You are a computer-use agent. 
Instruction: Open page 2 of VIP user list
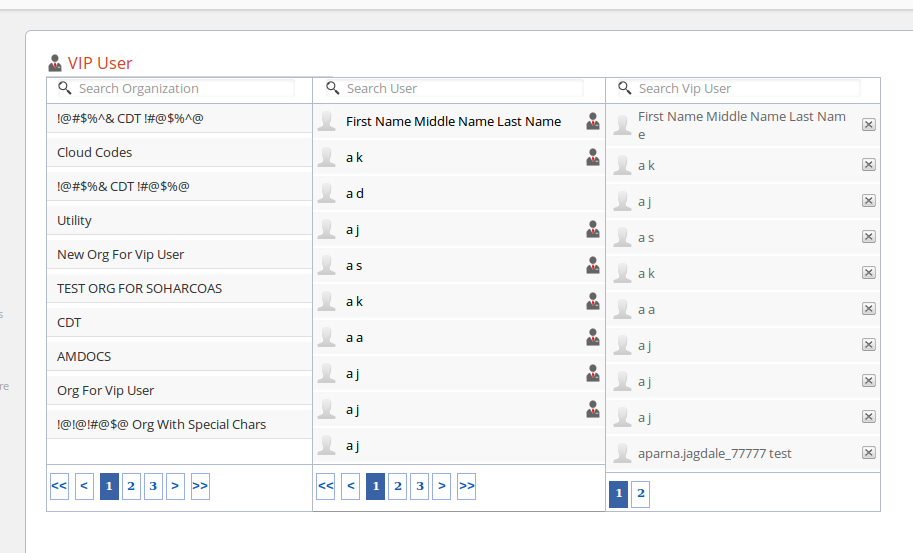tap(640, 493)
